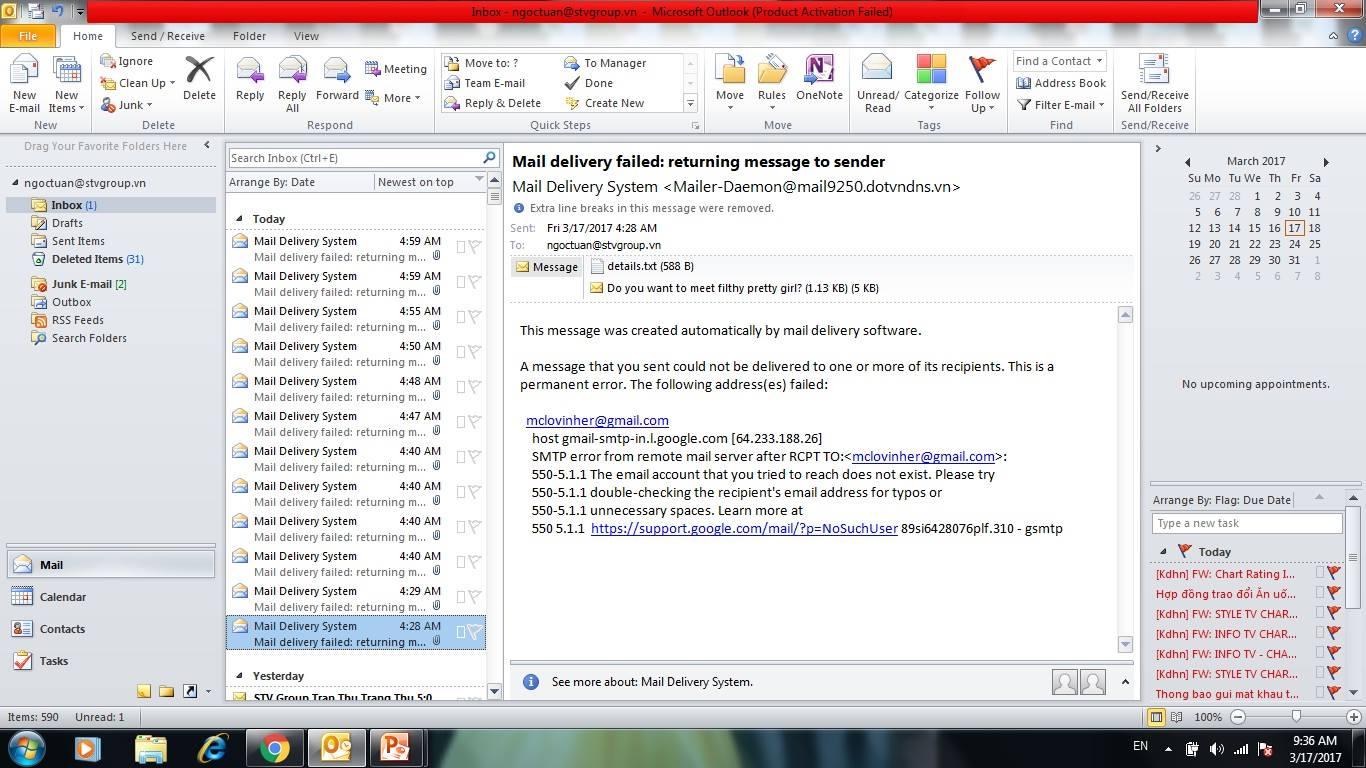
Task: Switch to the View tab
Action: (306, 36)
